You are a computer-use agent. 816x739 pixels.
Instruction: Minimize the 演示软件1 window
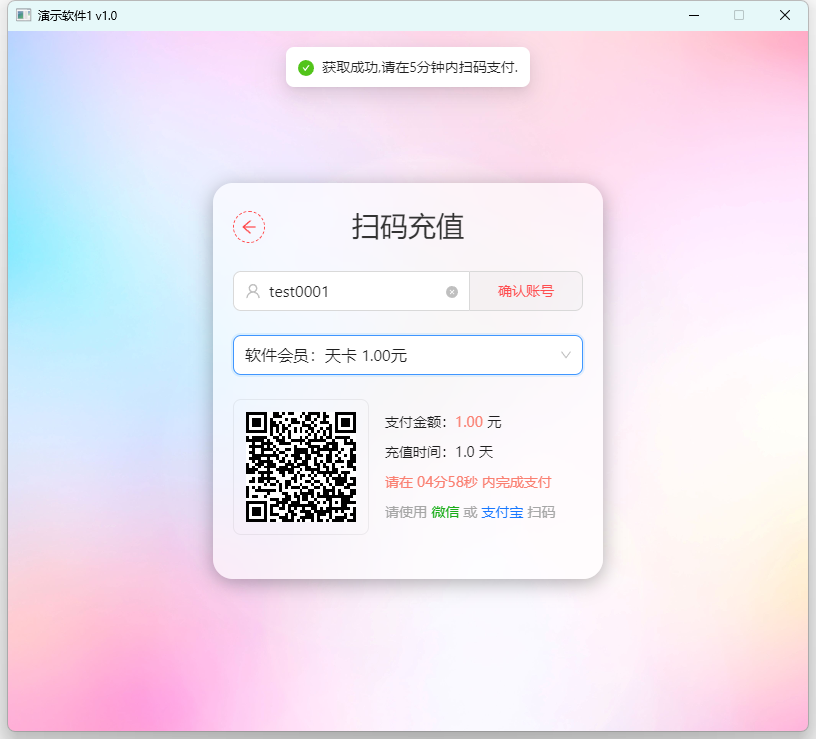click(x=694, y=16)
